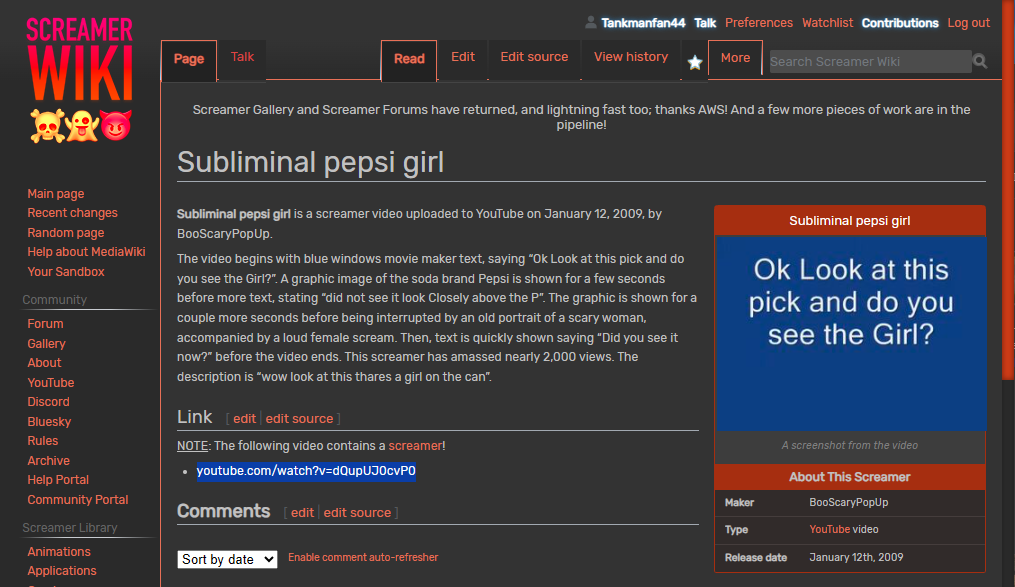1015x587 pixels.
Task: Open Preferences from the user menu
Action: (x=759, y=23)
